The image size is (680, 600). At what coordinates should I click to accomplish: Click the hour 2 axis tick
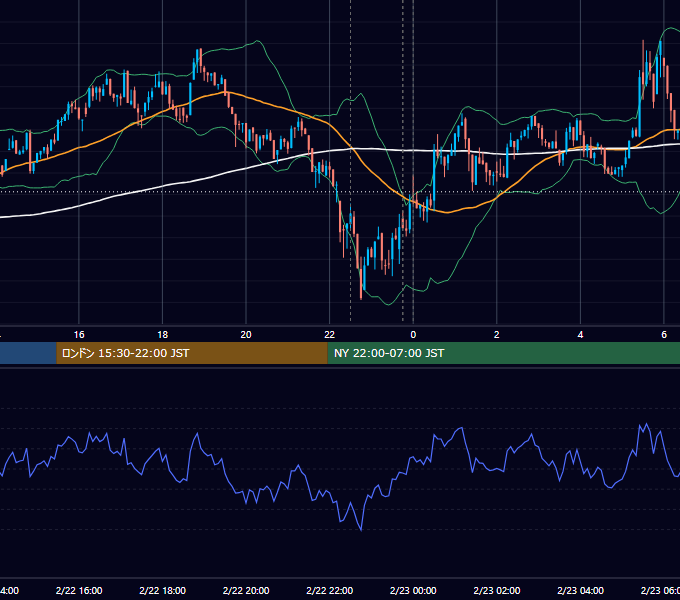(x=497, y=335)
